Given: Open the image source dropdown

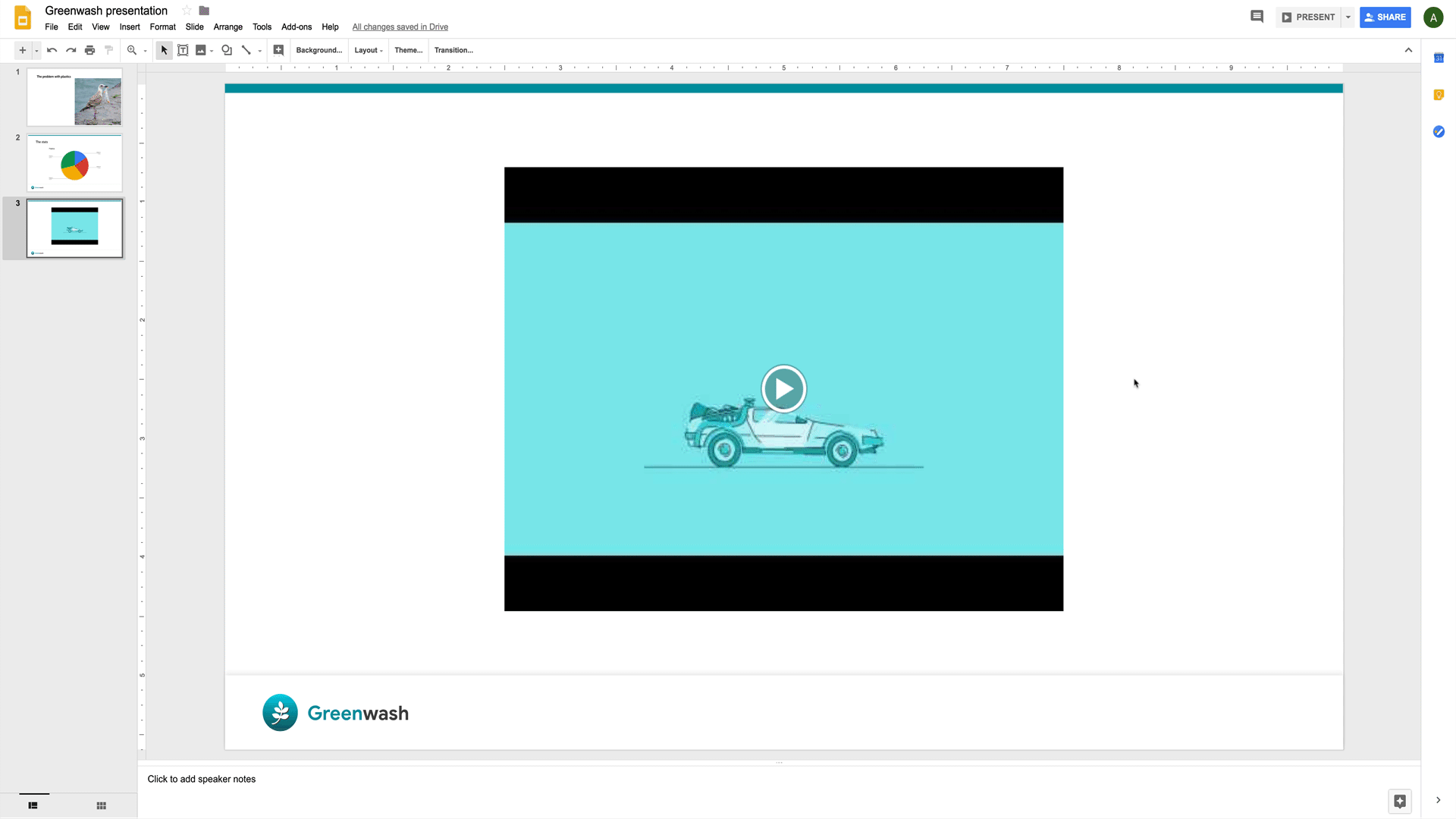Looking at the screenshot, I should click(x=212, y=51).
